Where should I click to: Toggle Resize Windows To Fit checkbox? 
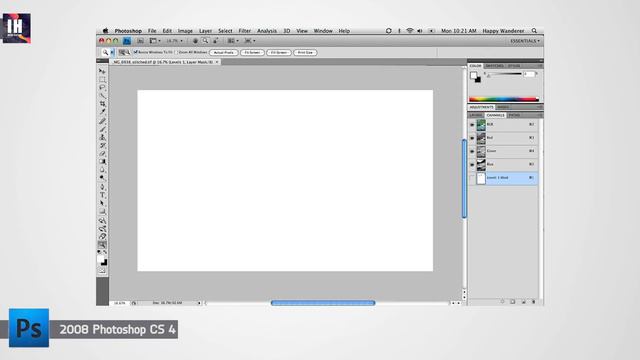click(x=136, y=52)
